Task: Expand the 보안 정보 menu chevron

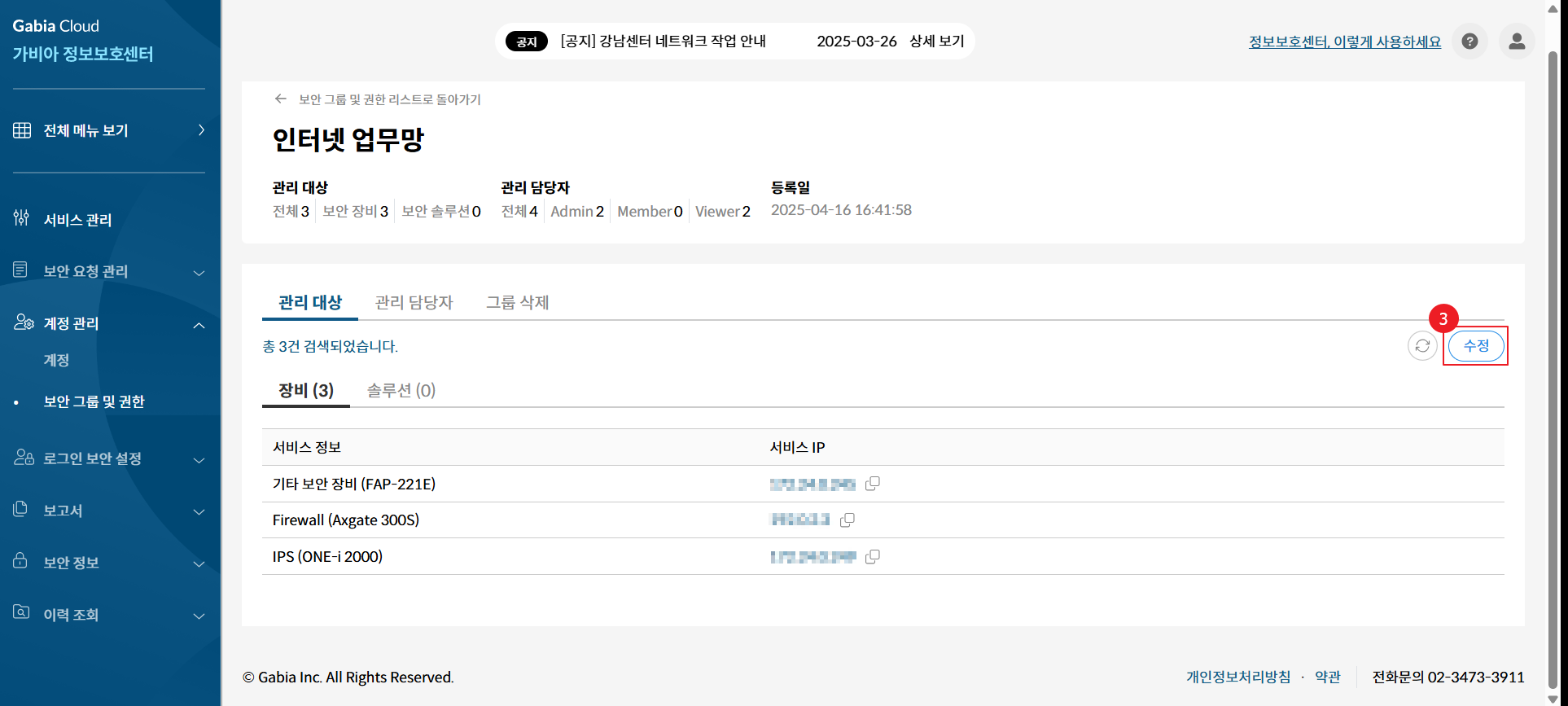Action: 199,564
